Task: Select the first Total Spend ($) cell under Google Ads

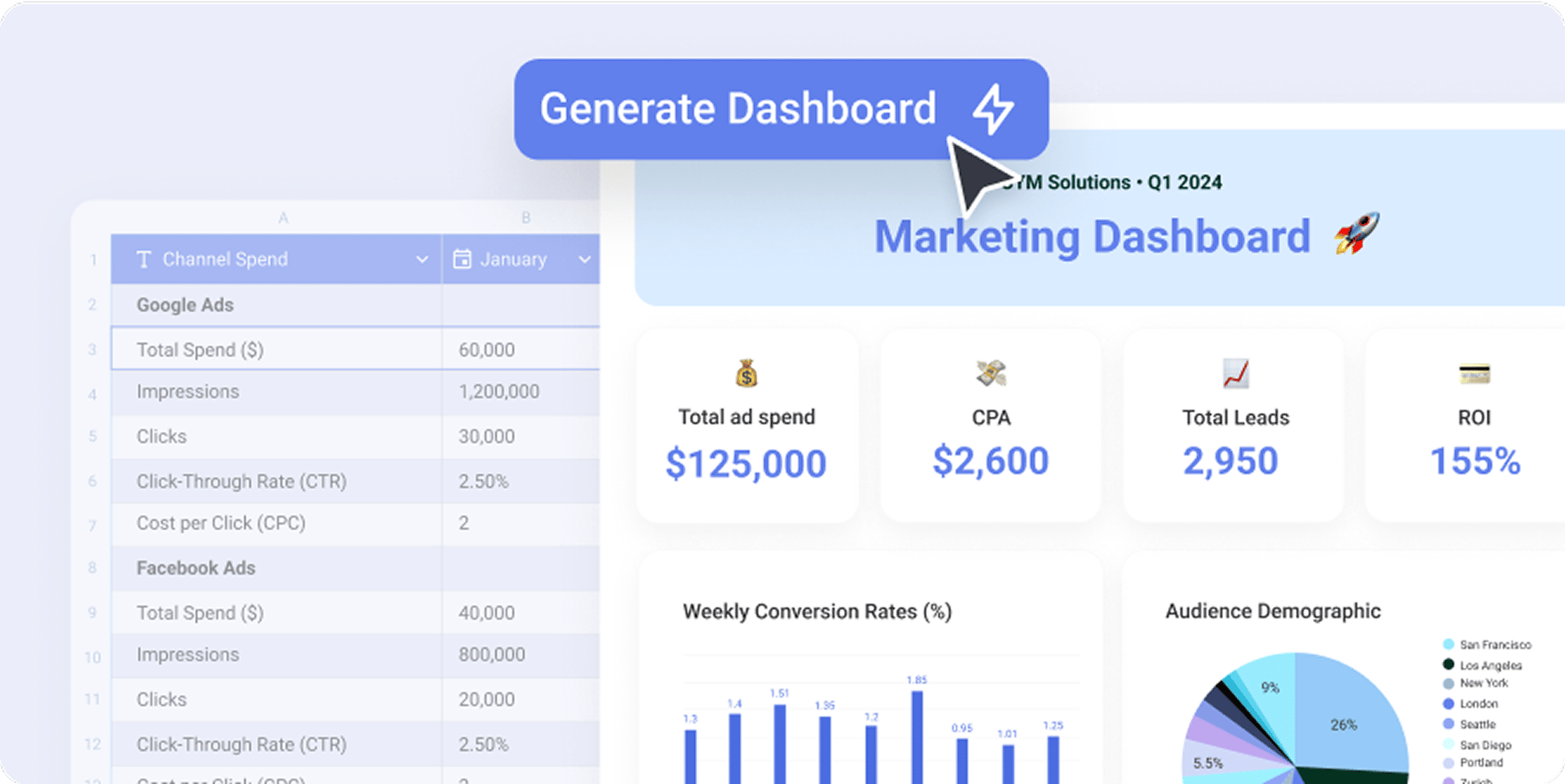Action: tap(277, 350)
